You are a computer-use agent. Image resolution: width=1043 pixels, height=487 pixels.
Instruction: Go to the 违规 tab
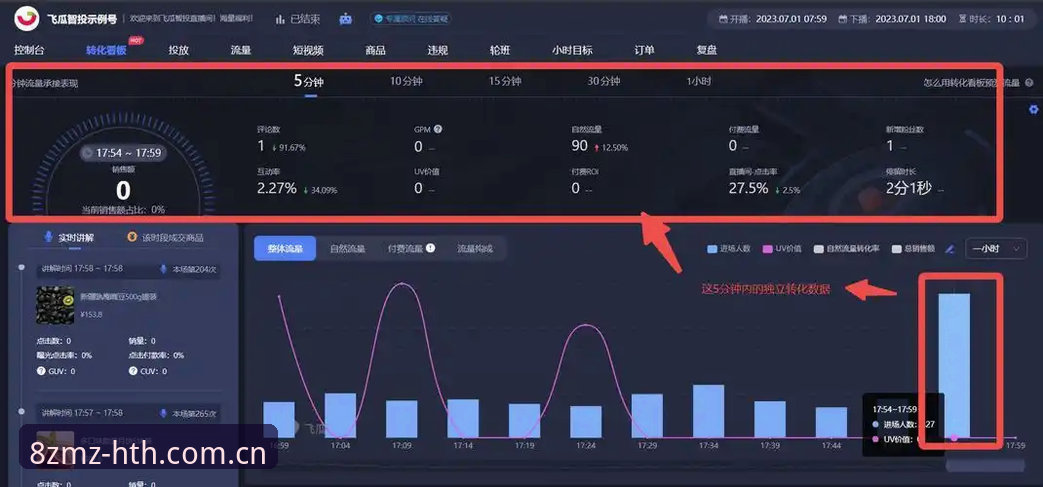(438, 50)
